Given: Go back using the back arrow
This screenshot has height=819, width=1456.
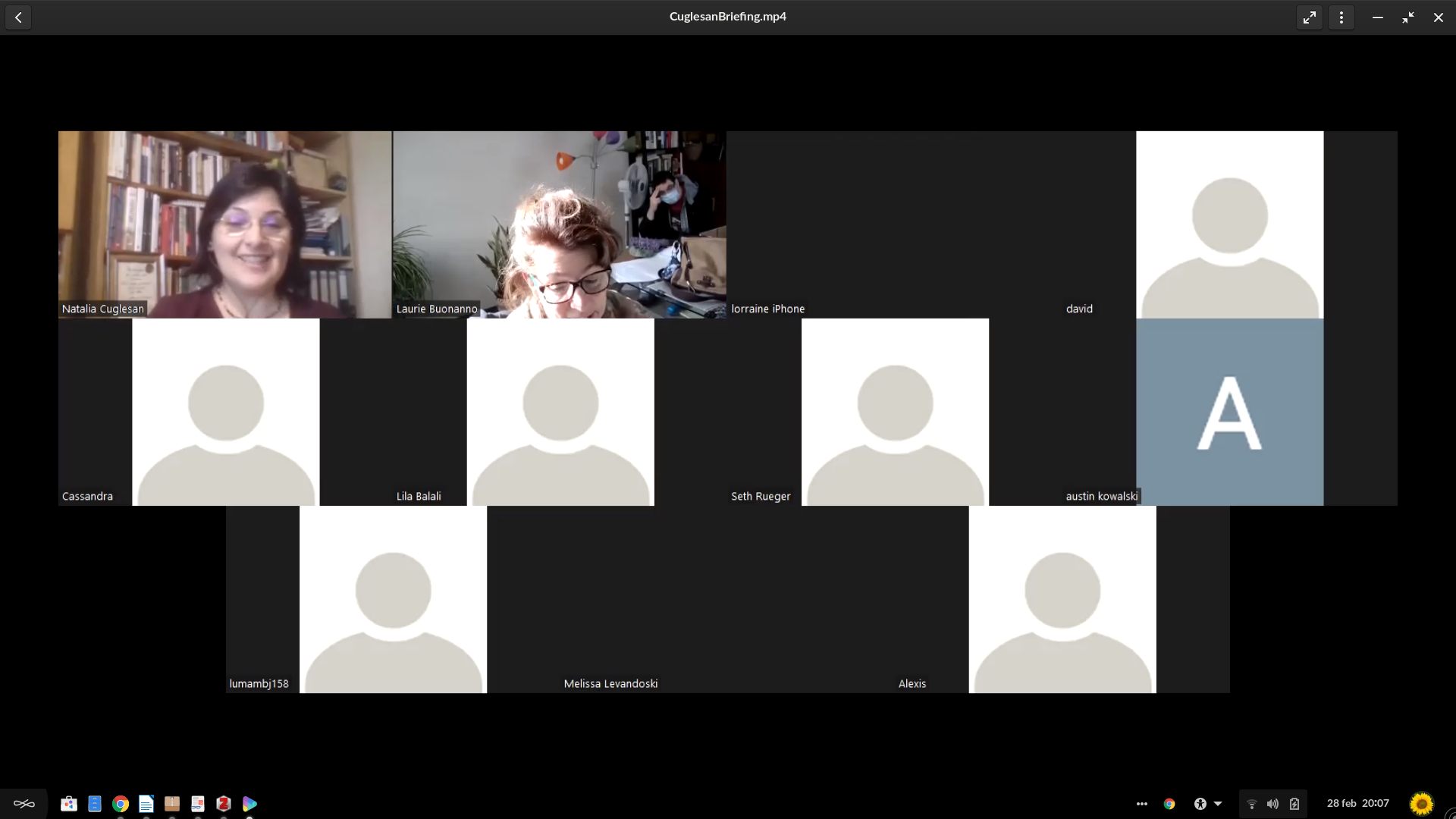Looking at the screenshot, I should (x=18, y=17).
